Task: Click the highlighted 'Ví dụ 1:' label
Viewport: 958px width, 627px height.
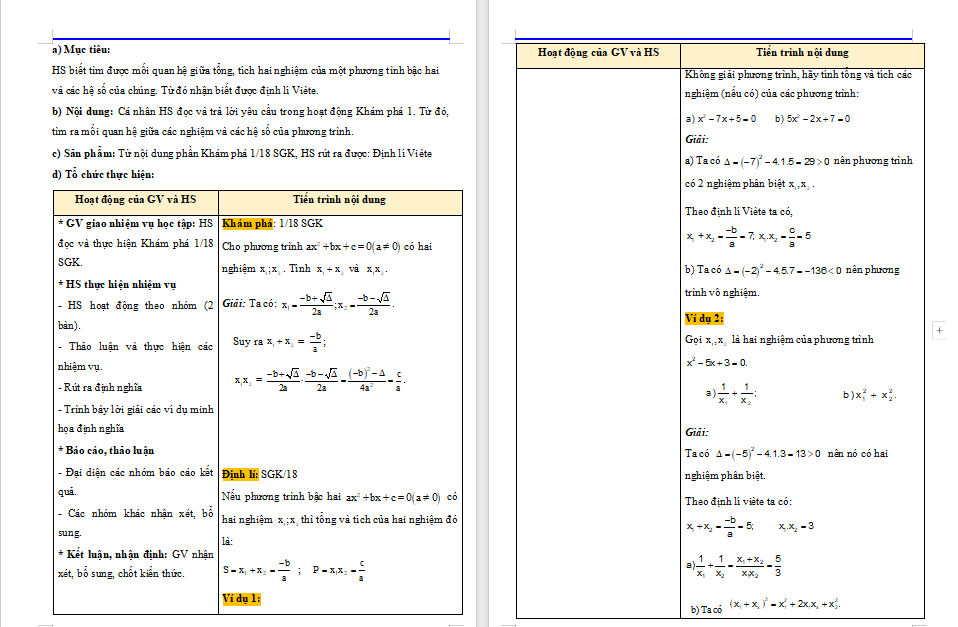Action: tap(241, 598)
